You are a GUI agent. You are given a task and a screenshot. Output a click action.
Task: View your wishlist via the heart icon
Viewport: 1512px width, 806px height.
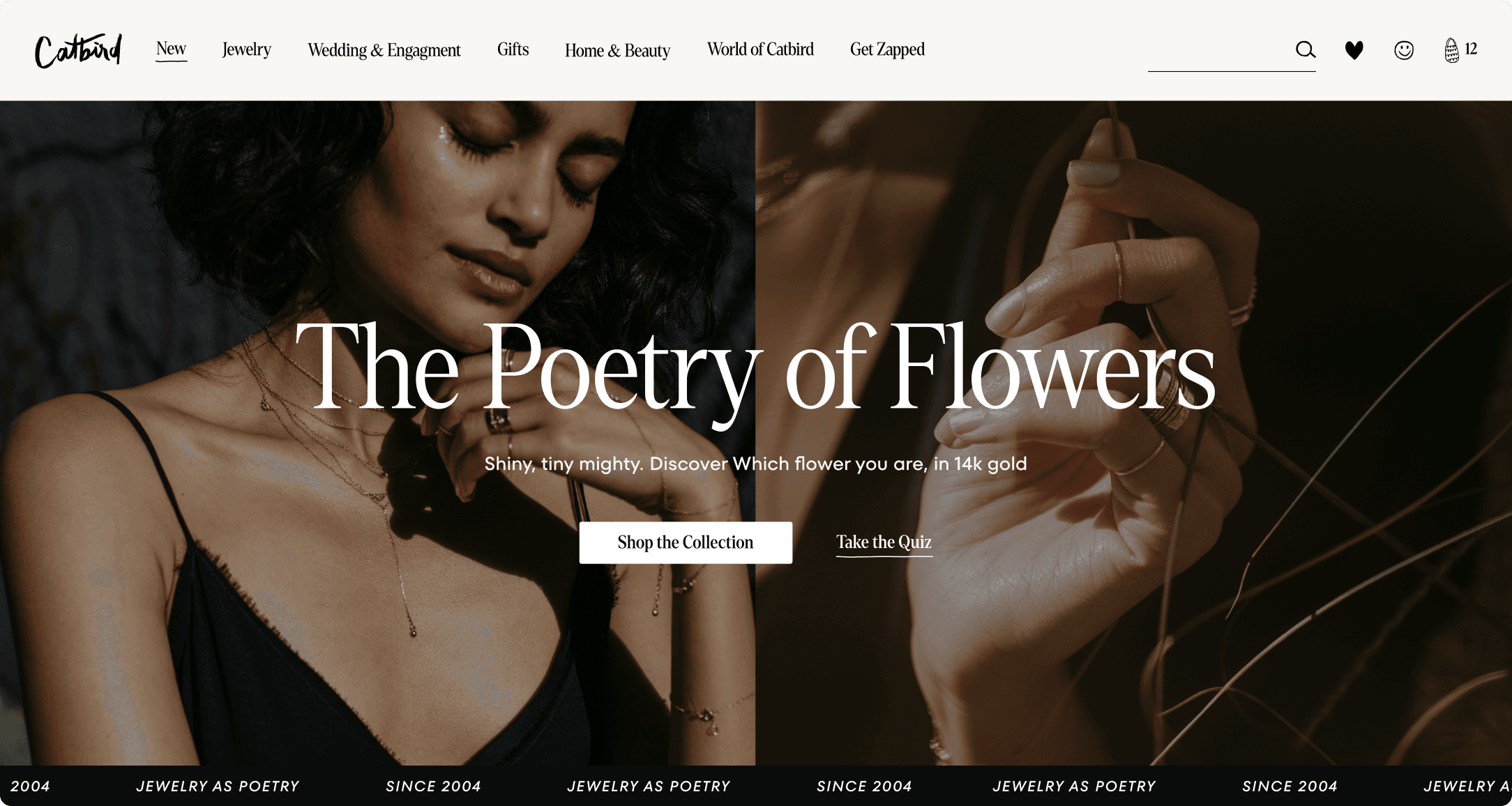click(1354, 50)
